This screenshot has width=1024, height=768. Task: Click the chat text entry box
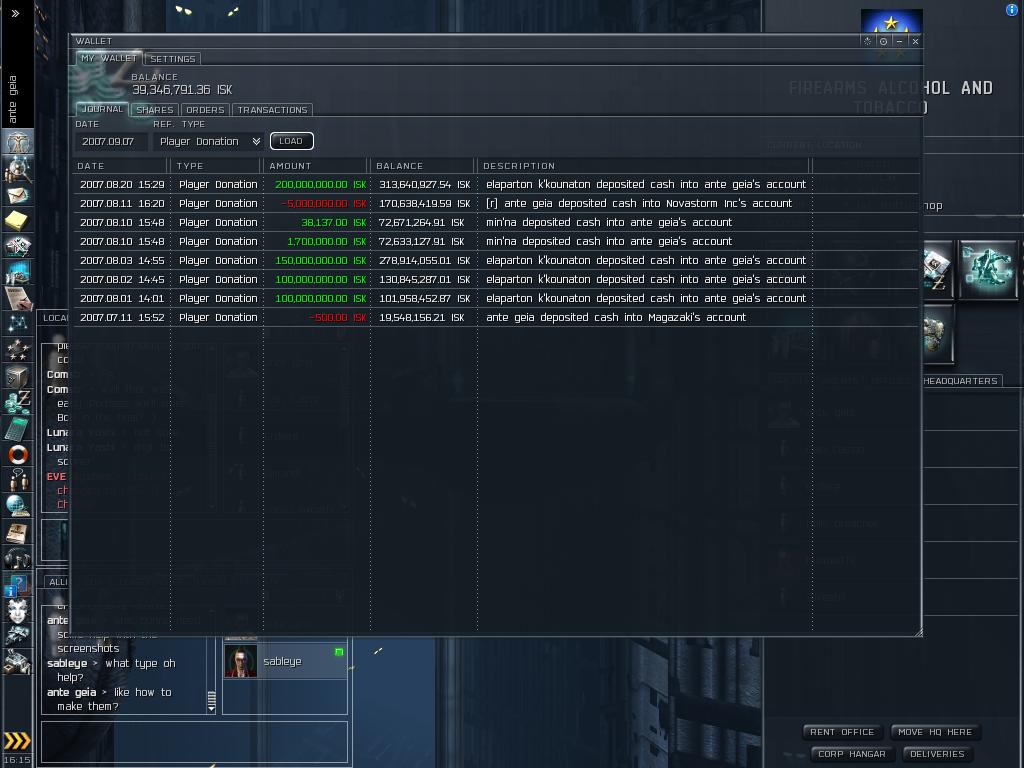pos(195,742)
